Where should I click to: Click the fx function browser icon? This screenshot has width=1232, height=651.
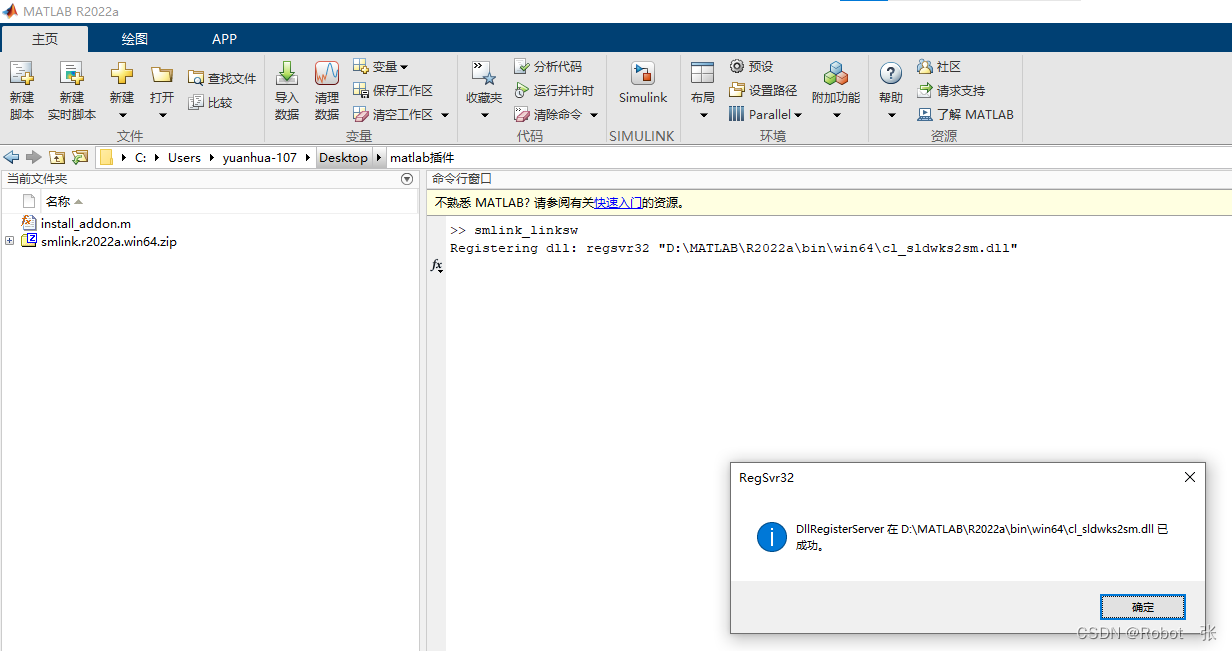pos(436,266)
